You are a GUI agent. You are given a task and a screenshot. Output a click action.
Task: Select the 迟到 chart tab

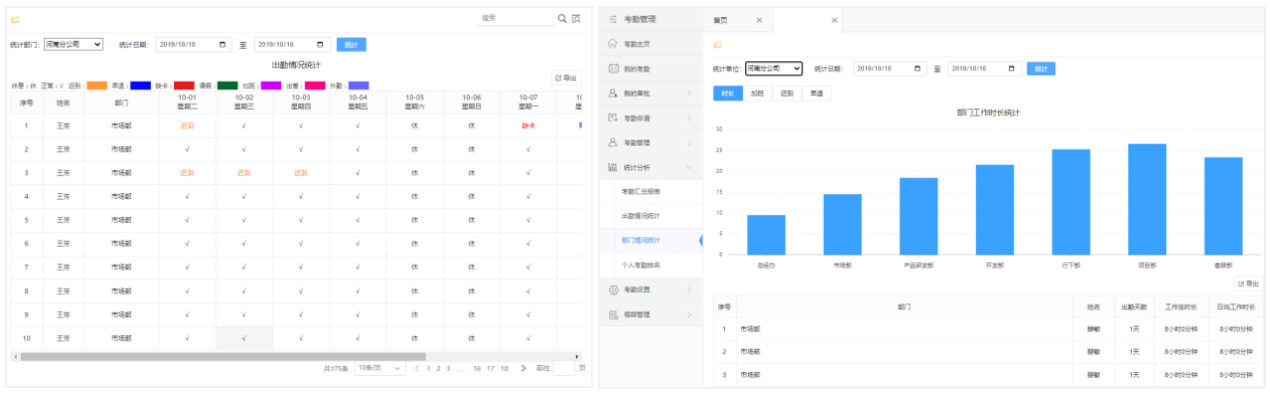(x=787, y=93)
